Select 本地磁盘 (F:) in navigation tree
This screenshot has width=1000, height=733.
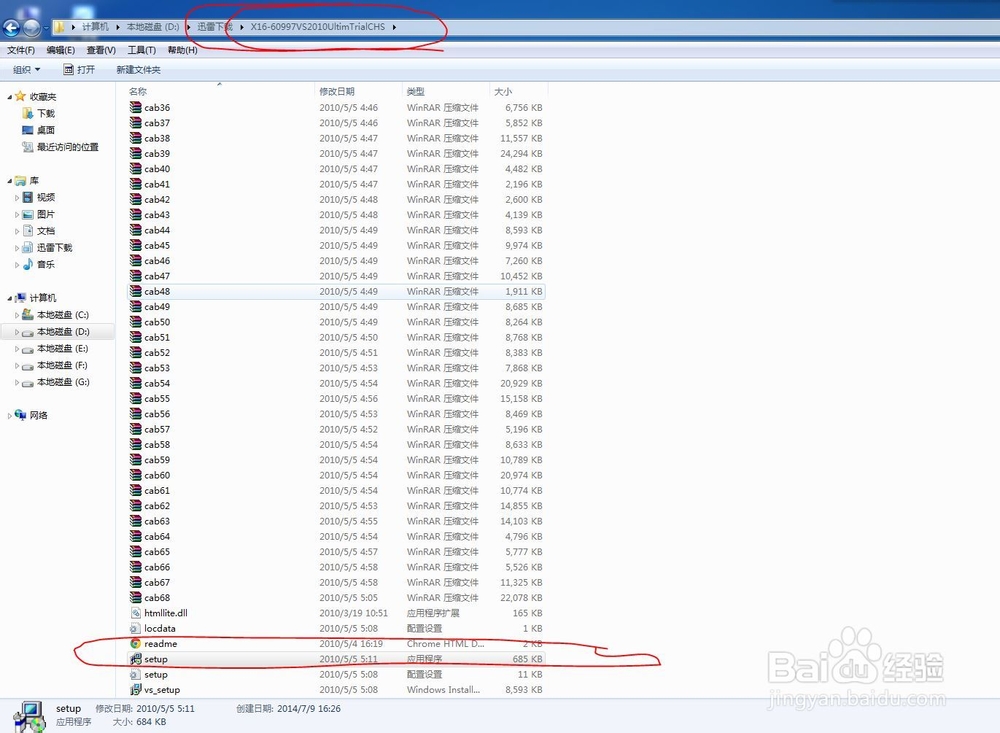point(62,366)
